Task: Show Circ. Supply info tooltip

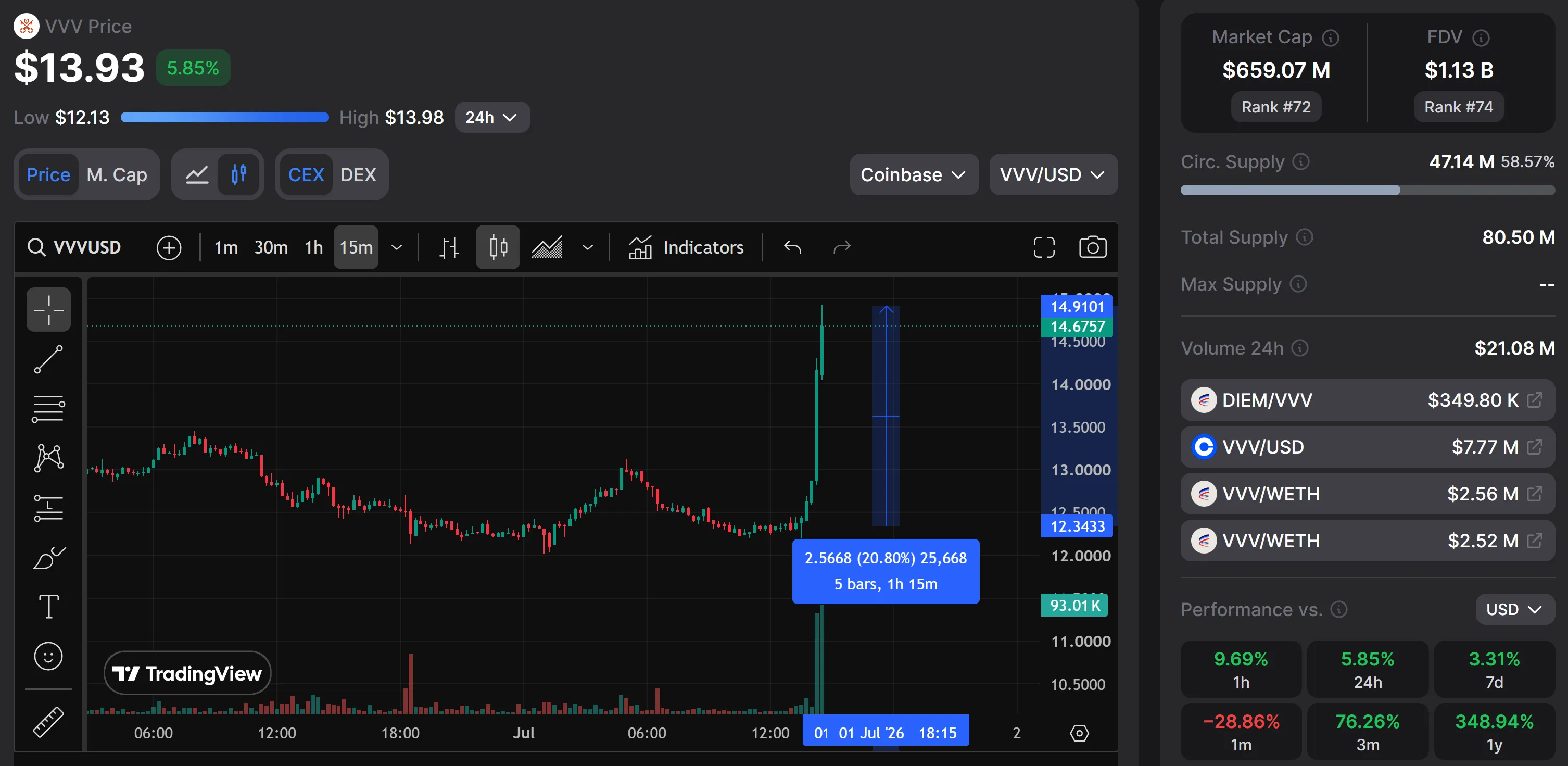Action: tap(1301, 161)
